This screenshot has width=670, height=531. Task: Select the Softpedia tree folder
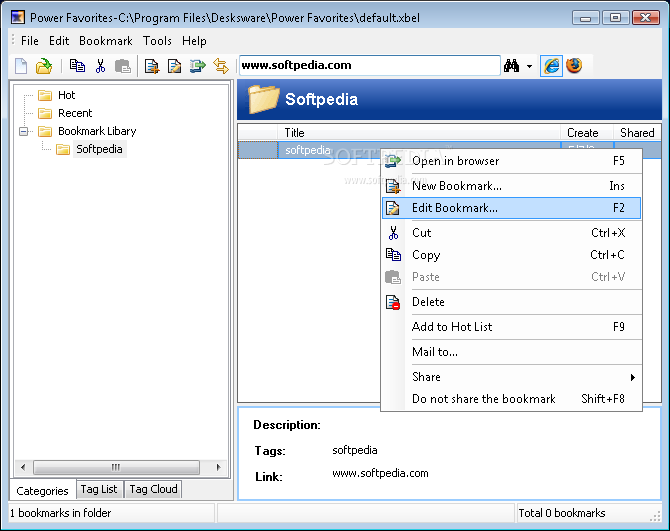99,149
